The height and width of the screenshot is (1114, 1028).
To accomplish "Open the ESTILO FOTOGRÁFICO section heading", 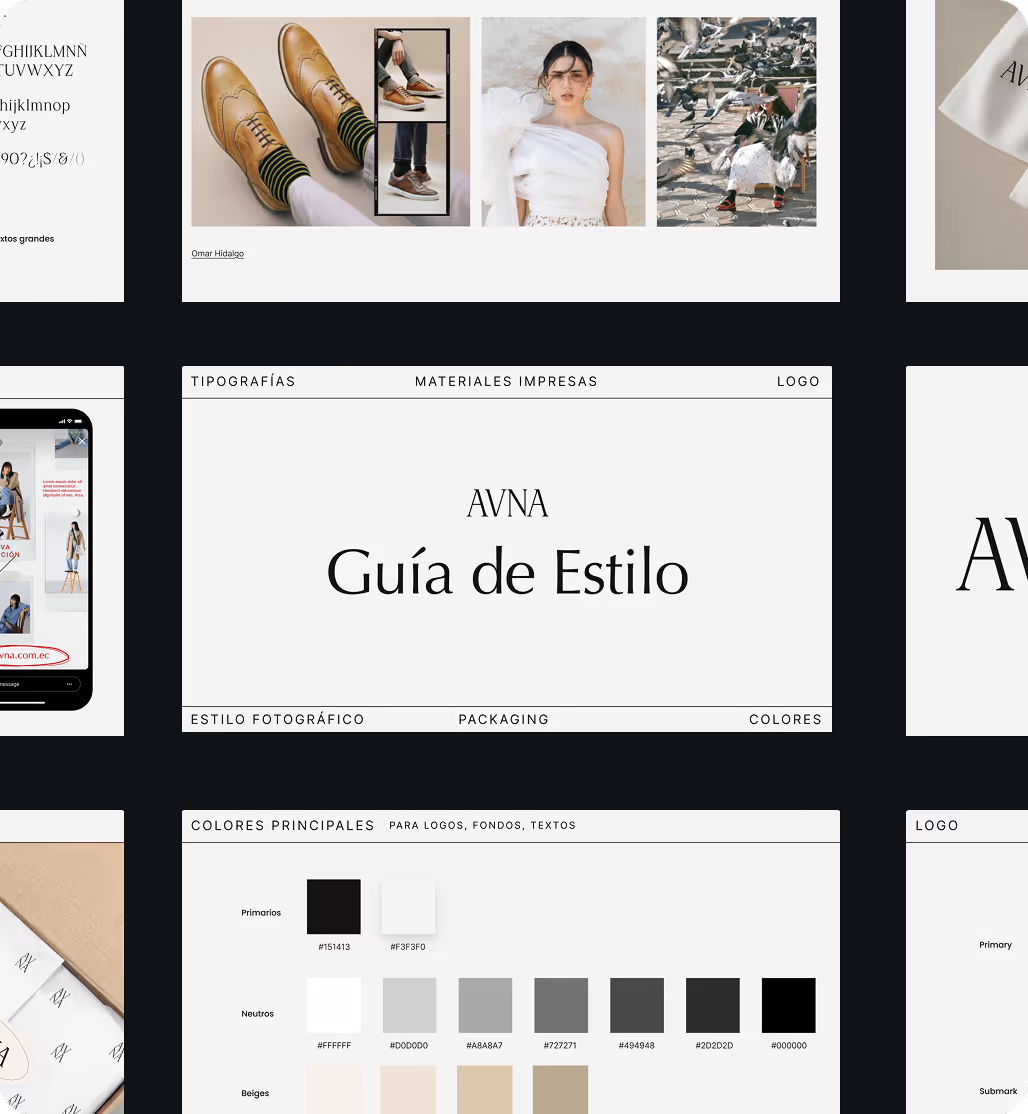I will coord(276,719).
